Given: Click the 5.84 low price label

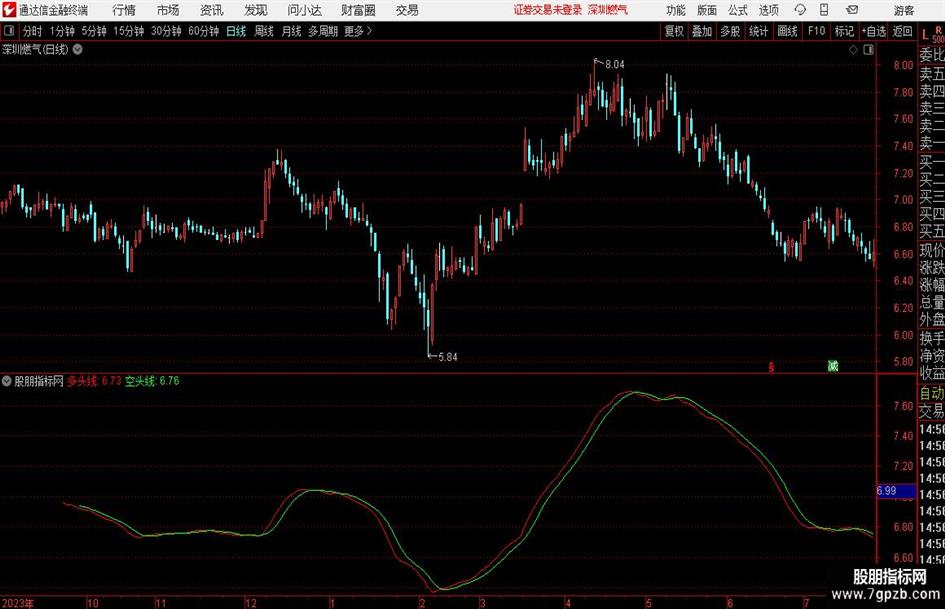Looking at the screenshot, I should pos(448,357).
